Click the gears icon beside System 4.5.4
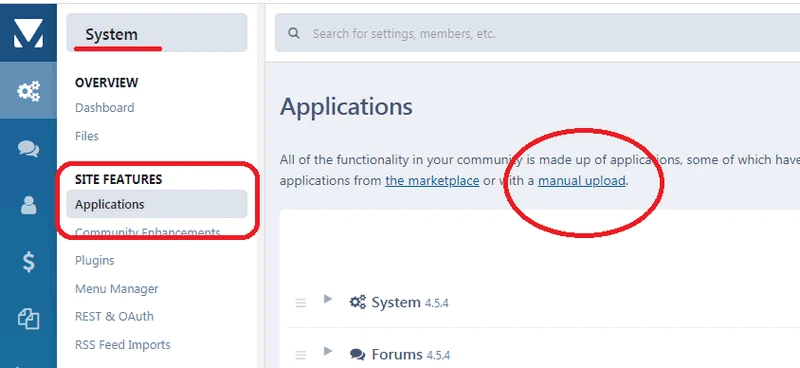Screen dimensions: 800x368 click(x=358, y=302)
